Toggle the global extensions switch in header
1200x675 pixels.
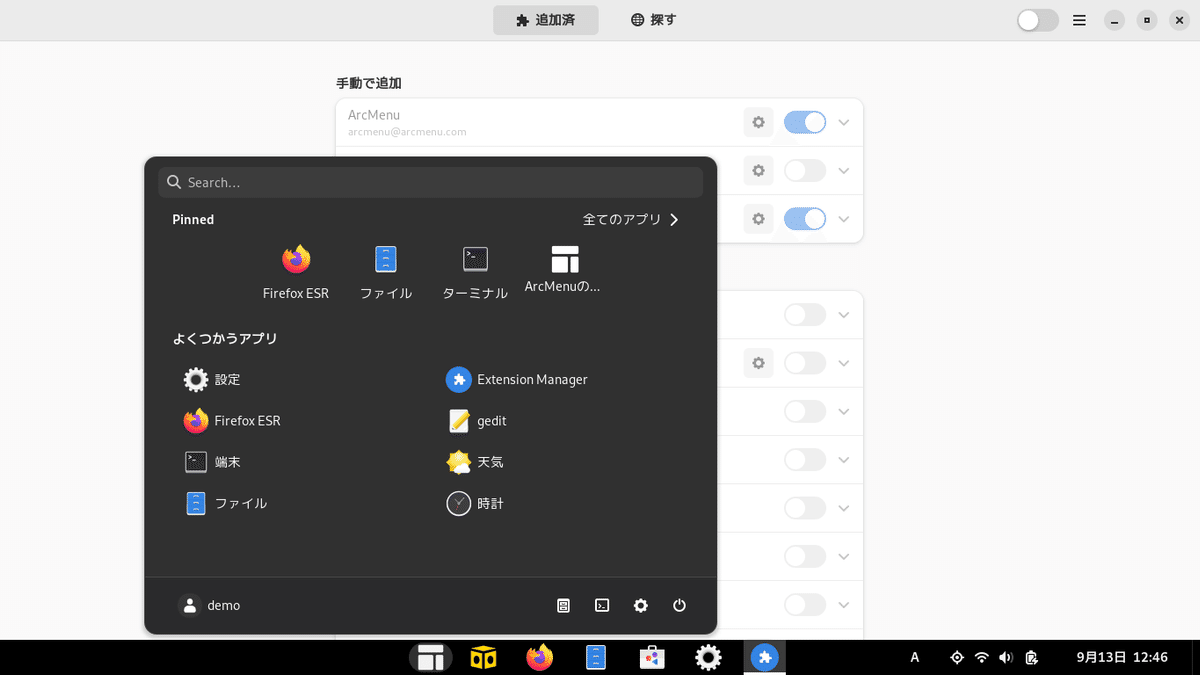click(1038, 20)
